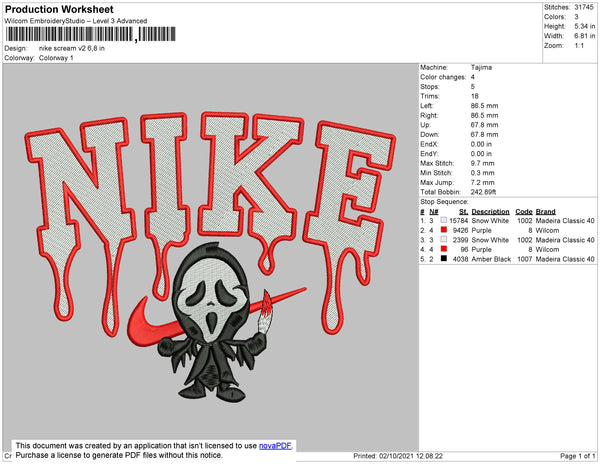
Task: Click the Width value '6.81 in'
Action: (x=585, y=36)
